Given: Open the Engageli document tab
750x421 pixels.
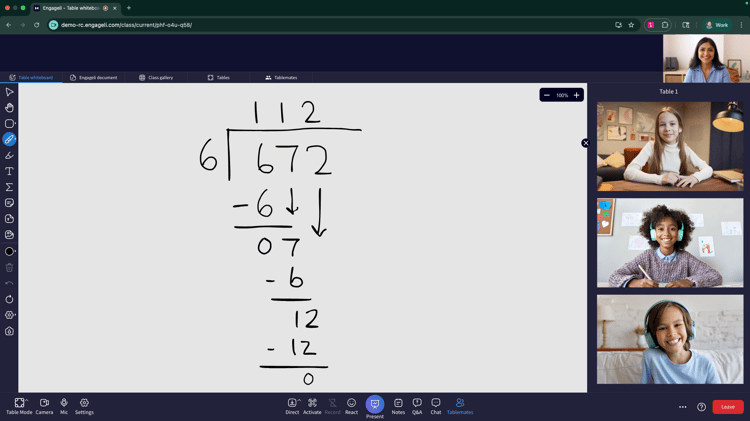Looking at the screenshot, I should click(93, 77).
